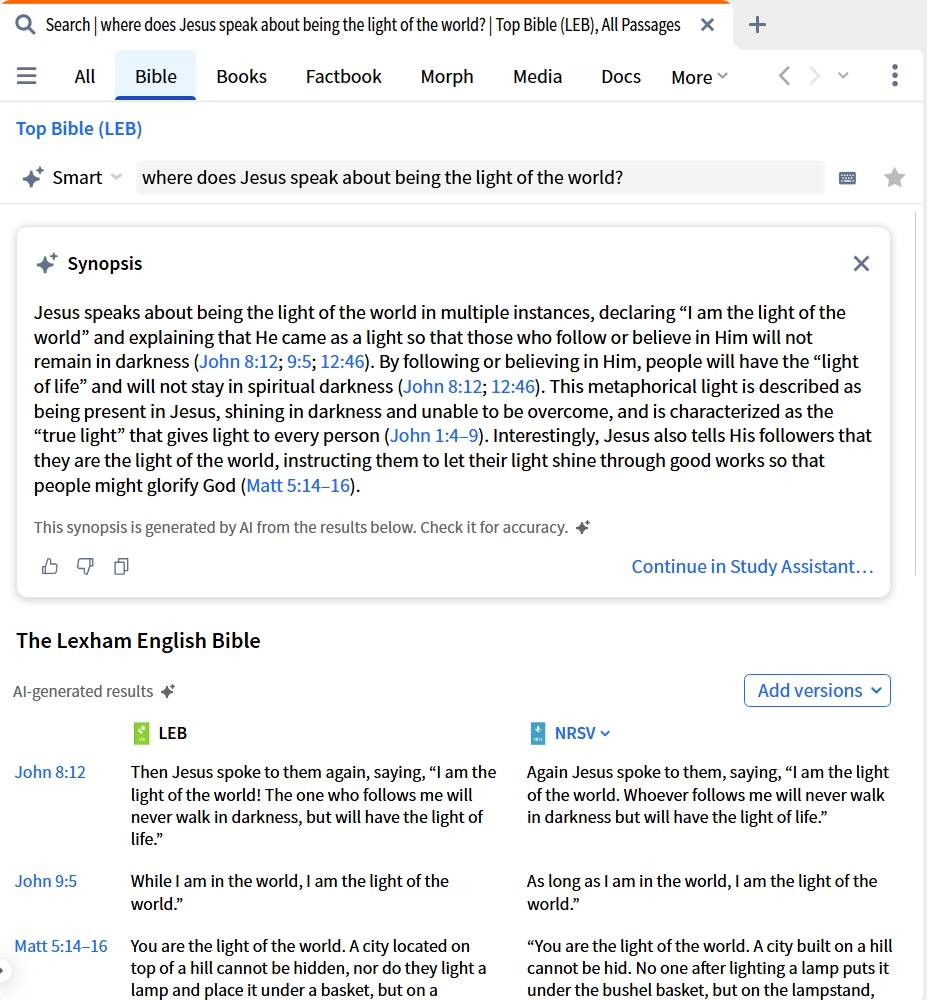The width and height of the screenshot is (927, 1000).
Task: Expand the Smart search mode dropdown
Action: point(116,177)
